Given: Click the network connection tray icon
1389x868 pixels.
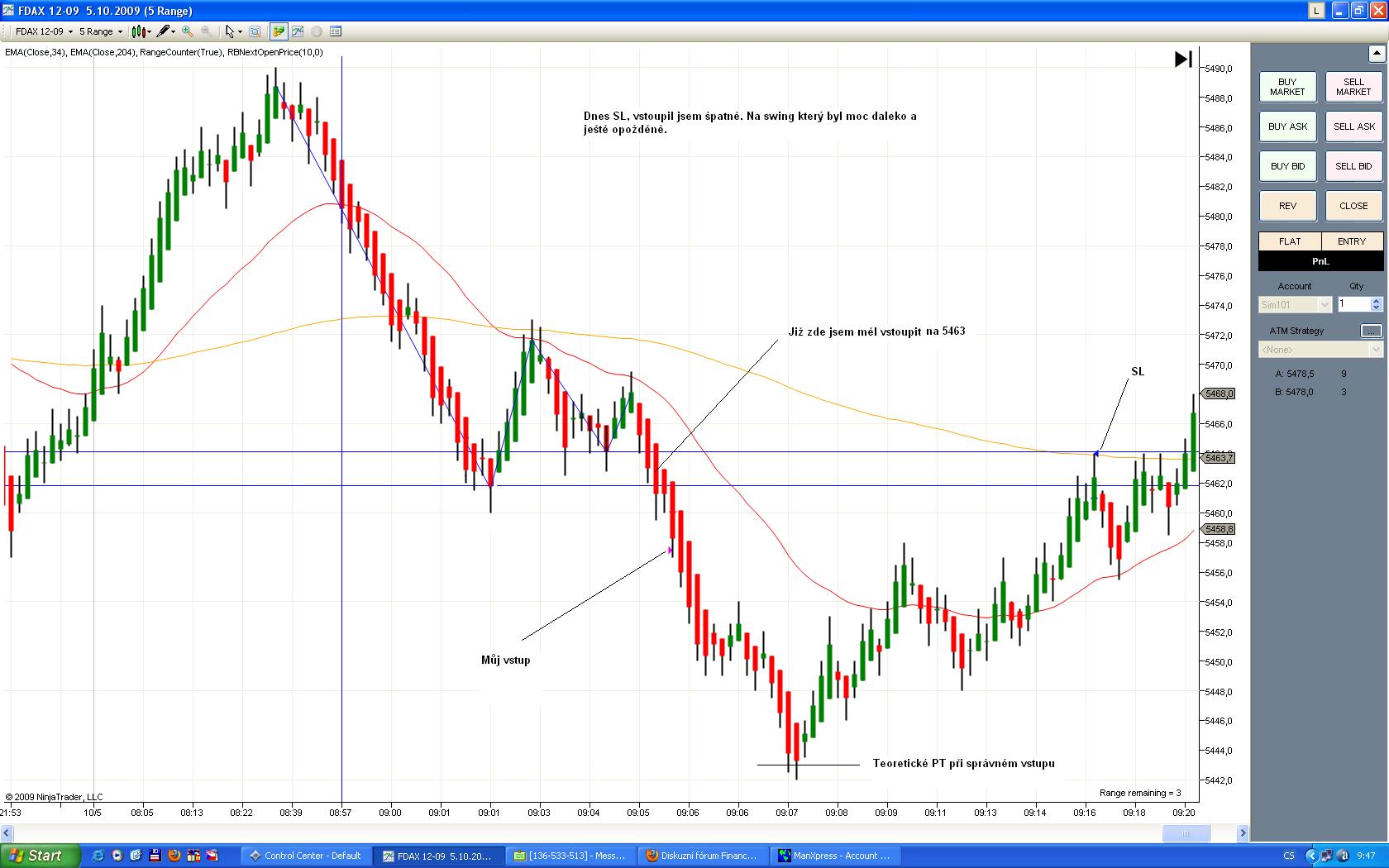Looking at the screenshot, I should tap(1325, 856).
